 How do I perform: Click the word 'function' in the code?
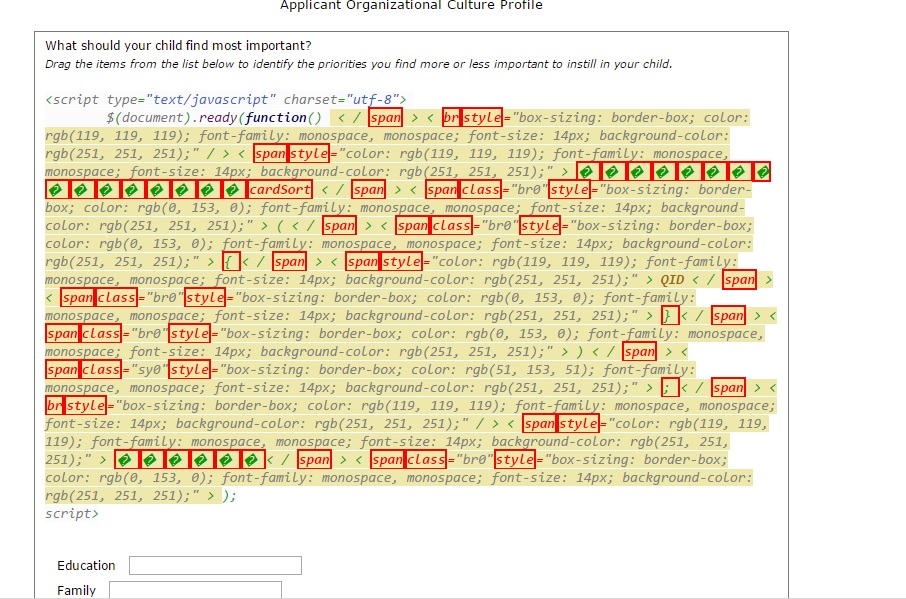point(274,118)
